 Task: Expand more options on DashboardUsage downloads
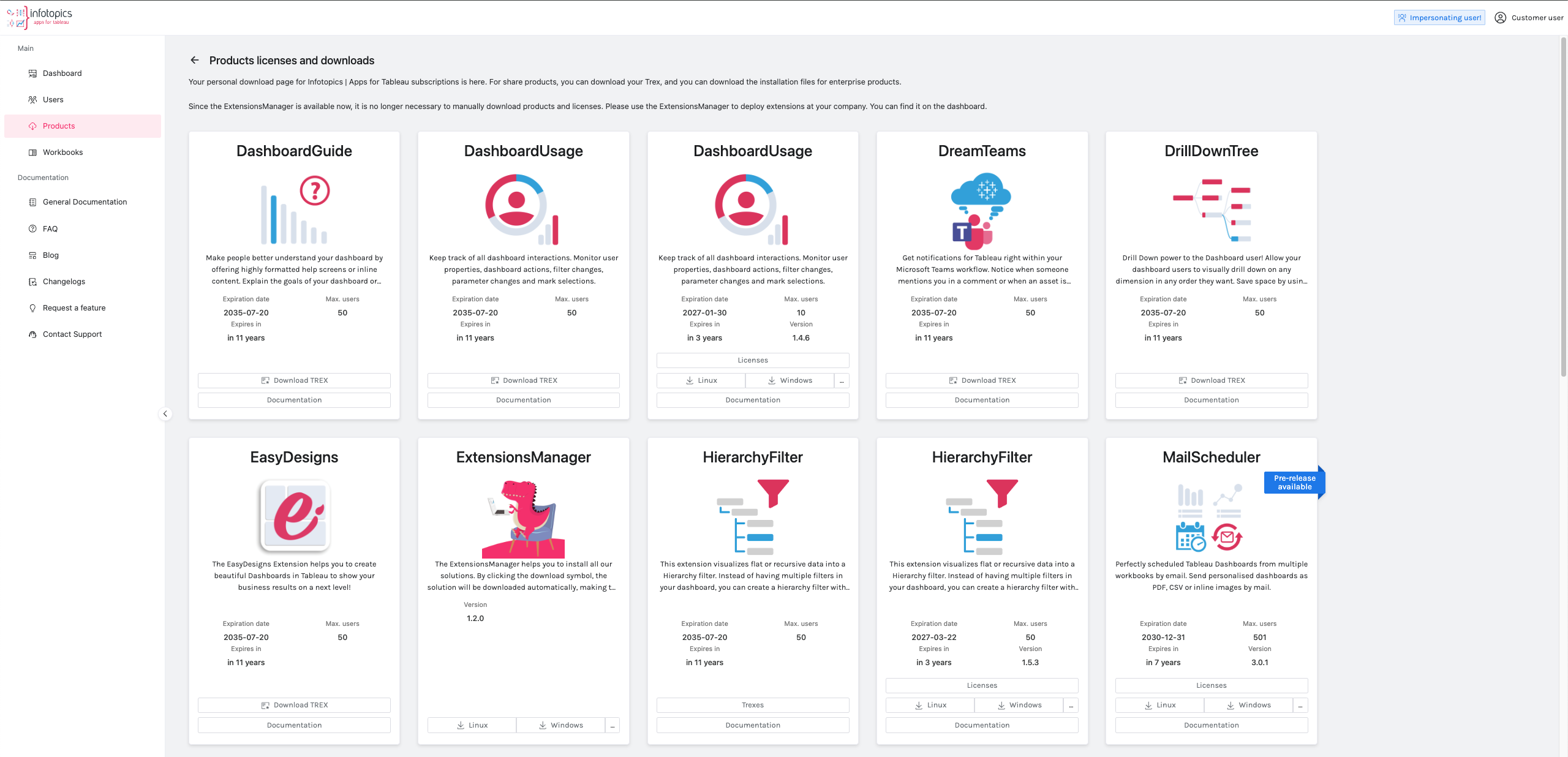pyautogui.click(x=842, y=381)
